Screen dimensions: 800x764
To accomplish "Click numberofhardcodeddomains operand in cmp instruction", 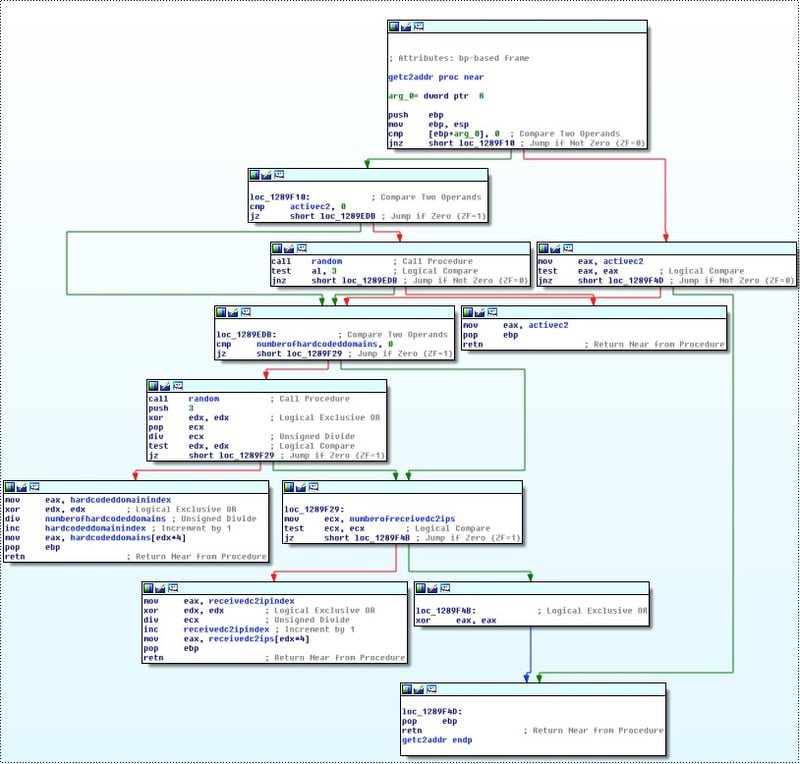I will click(309, 344).
